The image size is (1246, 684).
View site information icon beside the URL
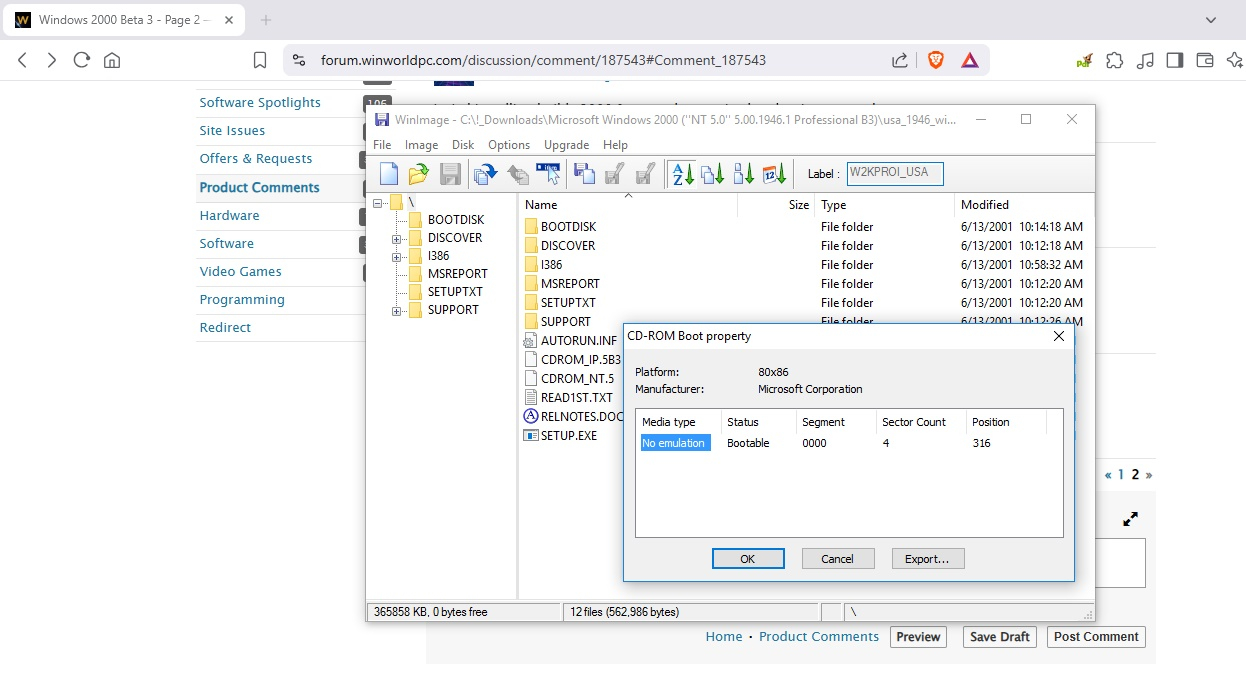pyautogui.click(x=298, y=60)
